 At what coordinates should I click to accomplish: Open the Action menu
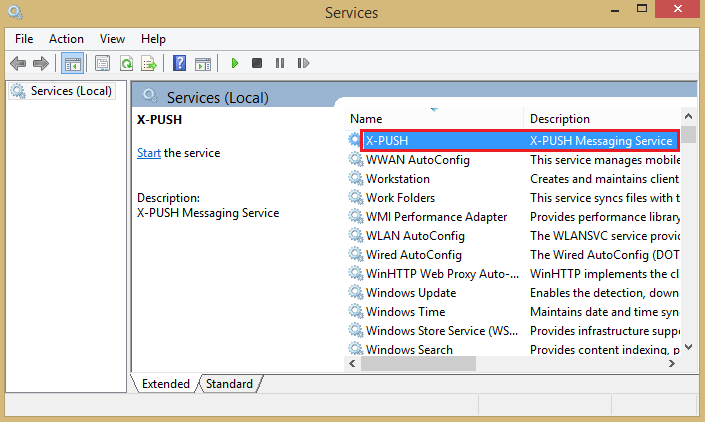[x=66, y=39]
